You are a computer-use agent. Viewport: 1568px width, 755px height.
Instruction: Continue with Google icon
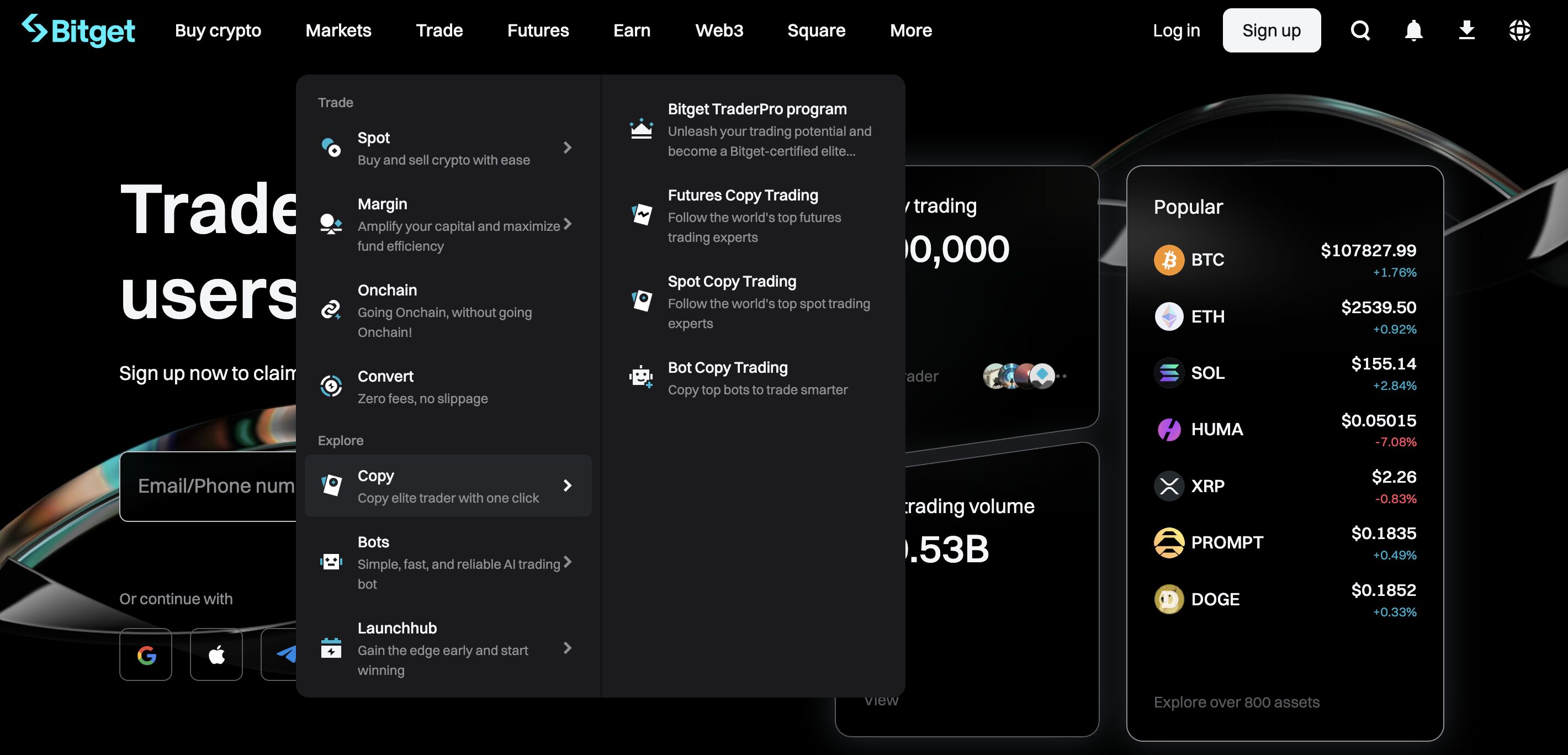[x=146, y=654]
